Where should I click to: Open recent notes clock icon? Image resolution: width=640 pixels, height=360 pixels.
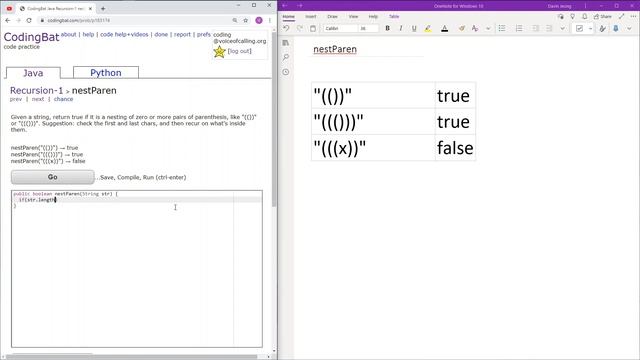(x=286, y=72)
